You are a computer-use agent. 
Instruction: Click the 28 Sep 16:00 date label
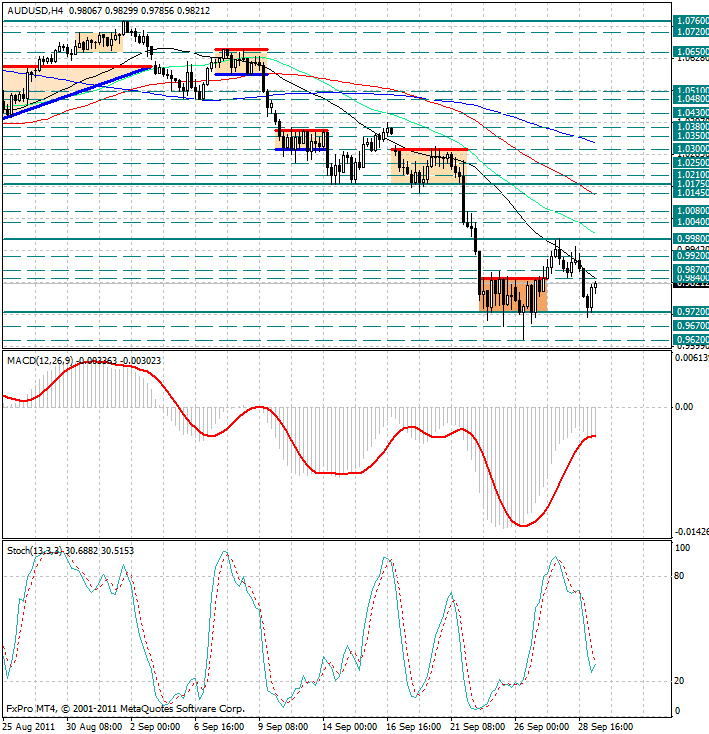[606, 727]
